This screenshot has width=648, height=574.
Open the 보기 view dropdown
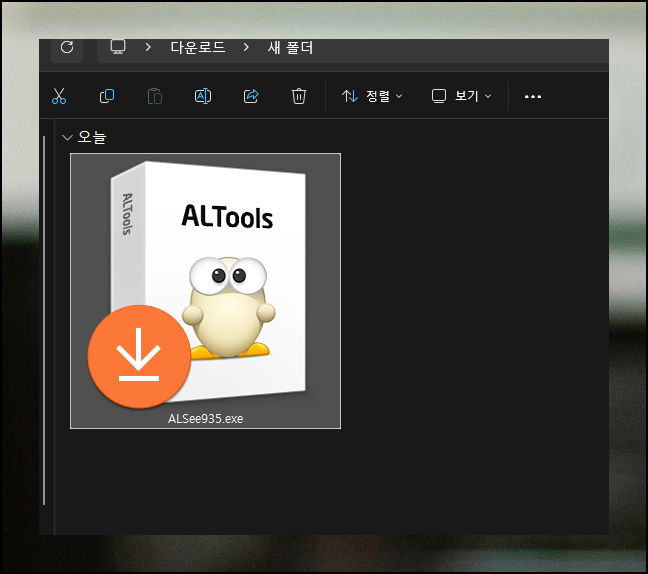click(461, 96)
